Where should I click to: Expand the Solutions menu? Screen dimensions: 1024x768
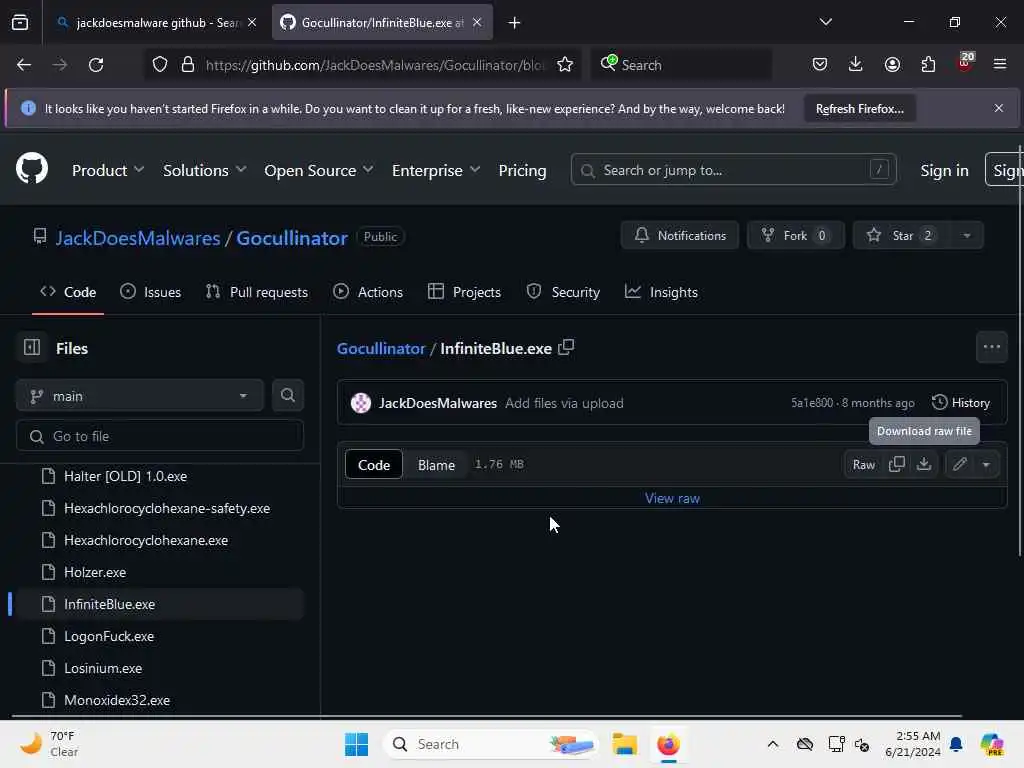[x=204, y=170]
